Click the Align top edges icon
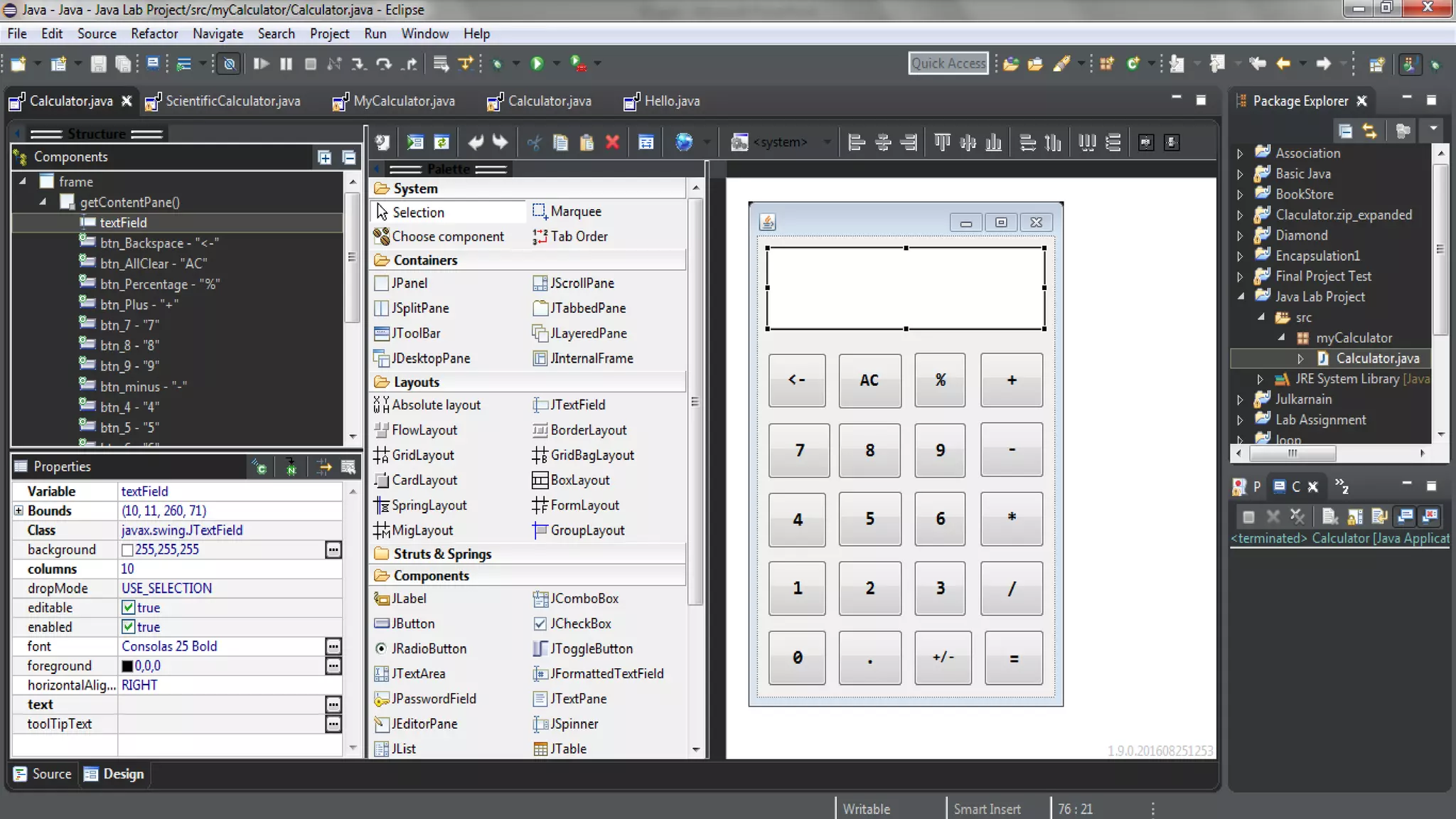Image resolution: width=1456 pixels, height=819 pixels. [942, 142]
